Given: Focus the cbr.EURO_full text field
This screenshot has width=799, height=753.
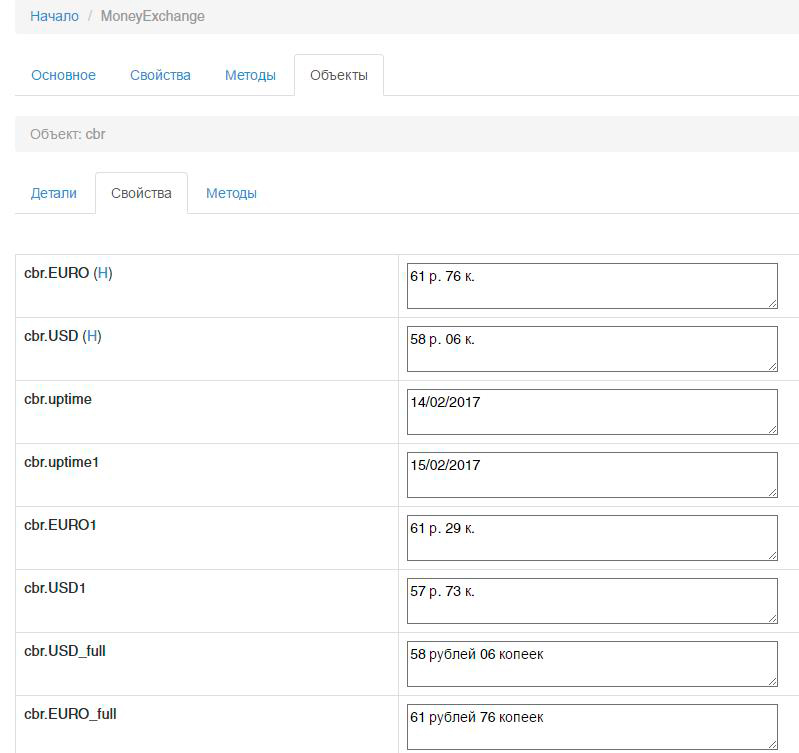Looking at the screenshot, I should click(591, 726).
